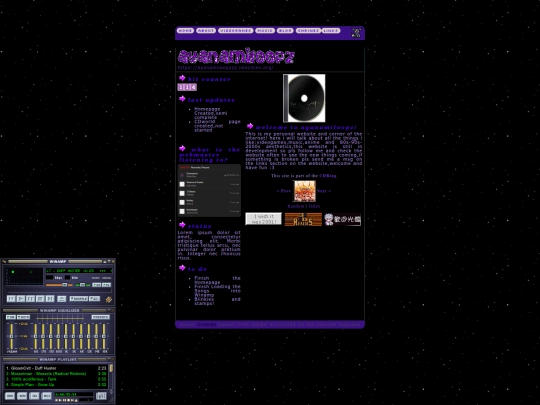Viewport: 540px width, 405px height.
Task: Select playlist track 4 Simple Plan - Grow Up
Action: point(56,385)
